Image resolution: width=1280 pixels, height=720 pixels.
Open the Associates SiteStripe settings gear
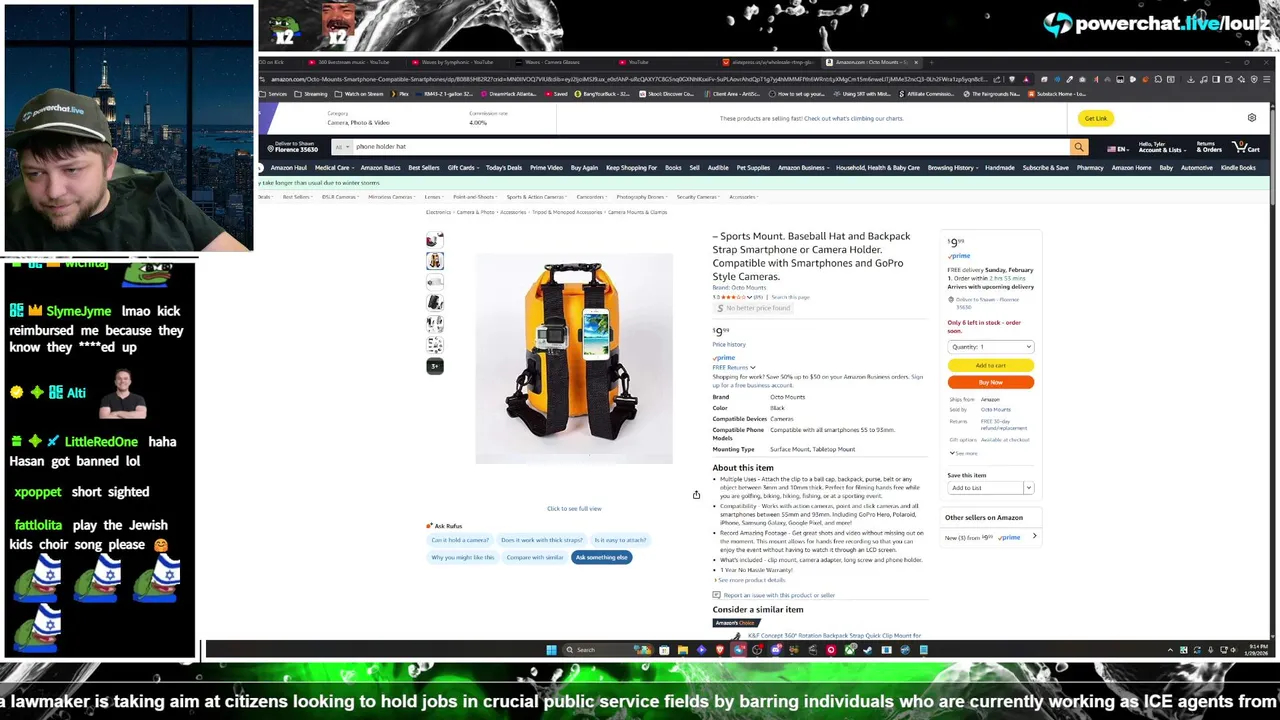point(1251,118)
